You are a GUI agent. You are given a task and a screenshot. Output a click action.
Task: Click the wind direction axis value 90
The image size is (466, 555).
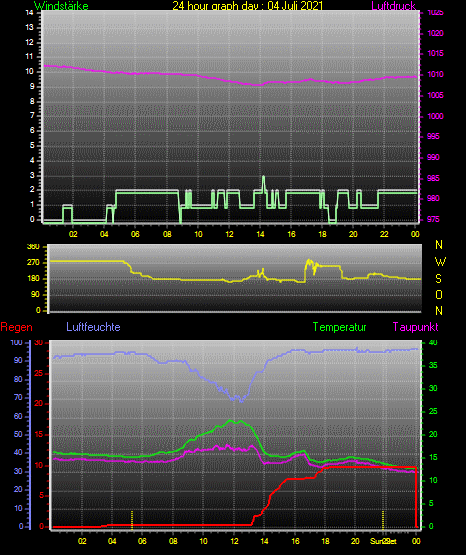click(x=35, y=294)
